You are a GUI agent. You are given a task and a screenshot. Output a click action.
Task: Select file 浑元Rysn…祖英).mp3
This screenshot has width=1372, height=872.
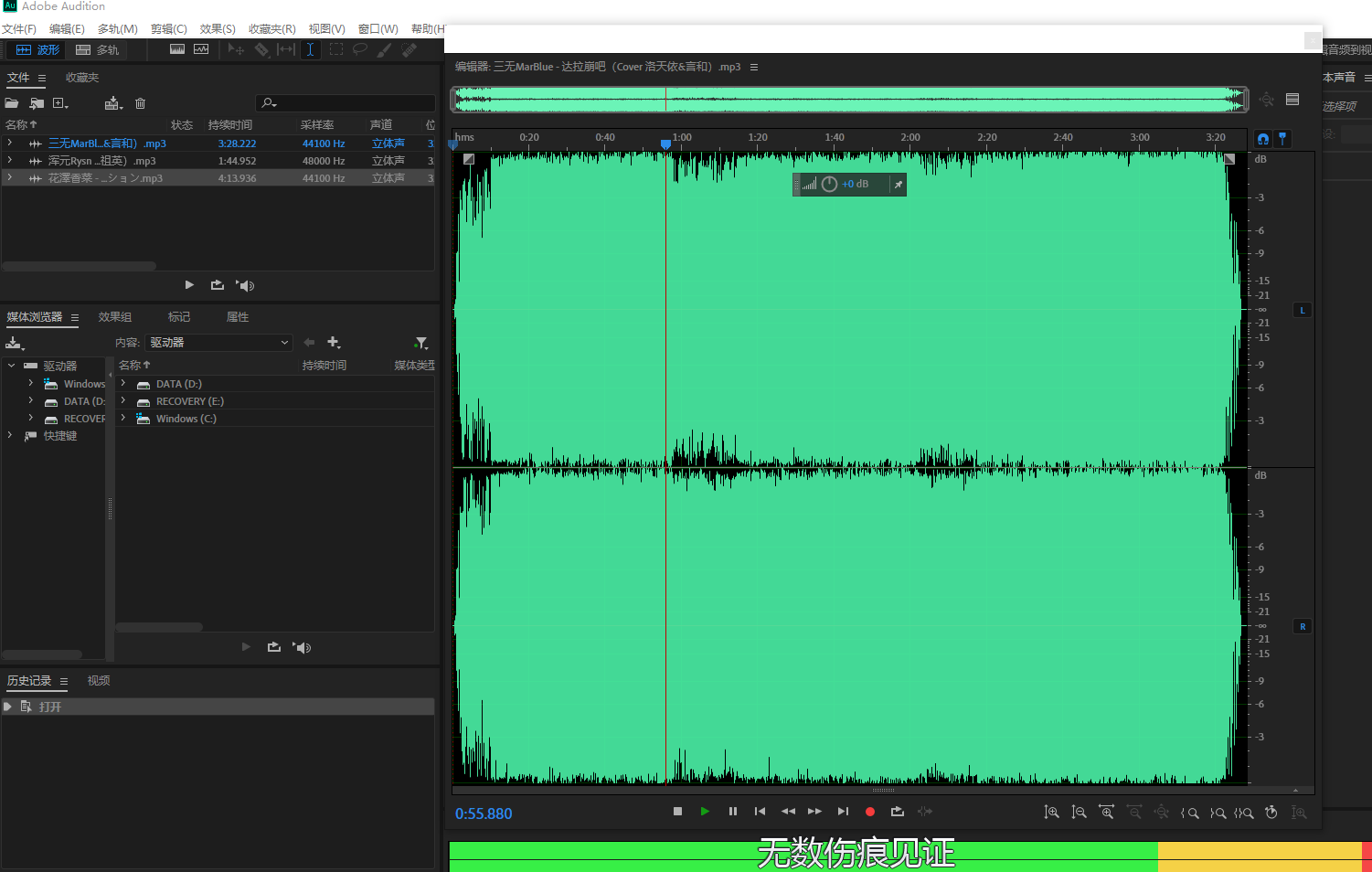[218, 161]
